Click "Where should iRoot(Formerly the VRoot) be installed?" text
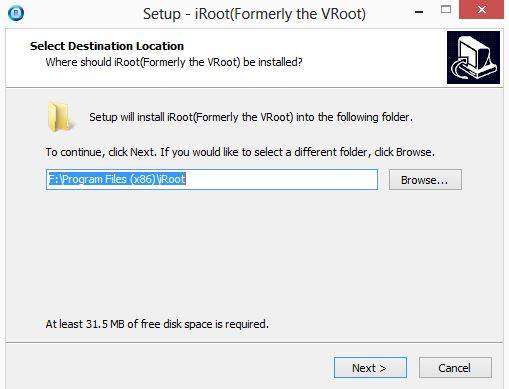The width and height of the screenshot is (509, 389). pos(174,62)
